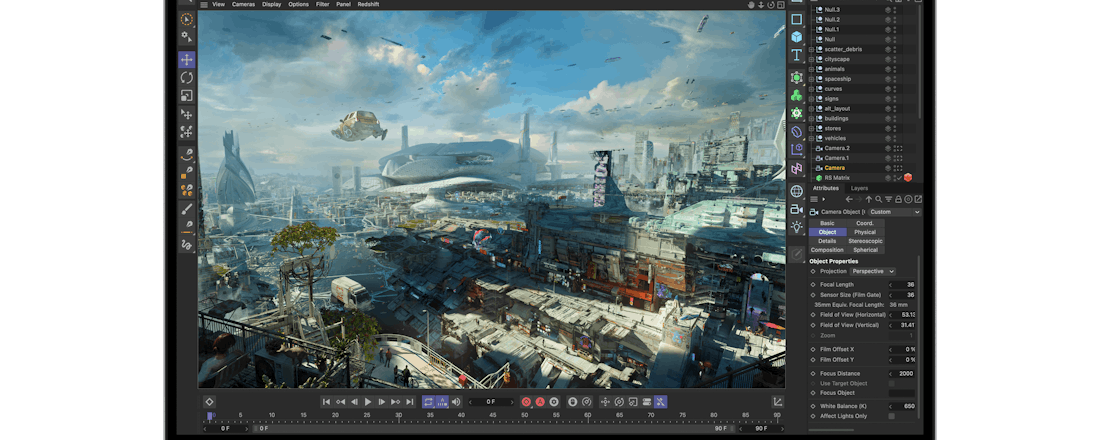Image resolution: width=1100 pixels, height=440 pixels.
Task: Open the viewport hamburger menu icon
Action: coord(203,4)
